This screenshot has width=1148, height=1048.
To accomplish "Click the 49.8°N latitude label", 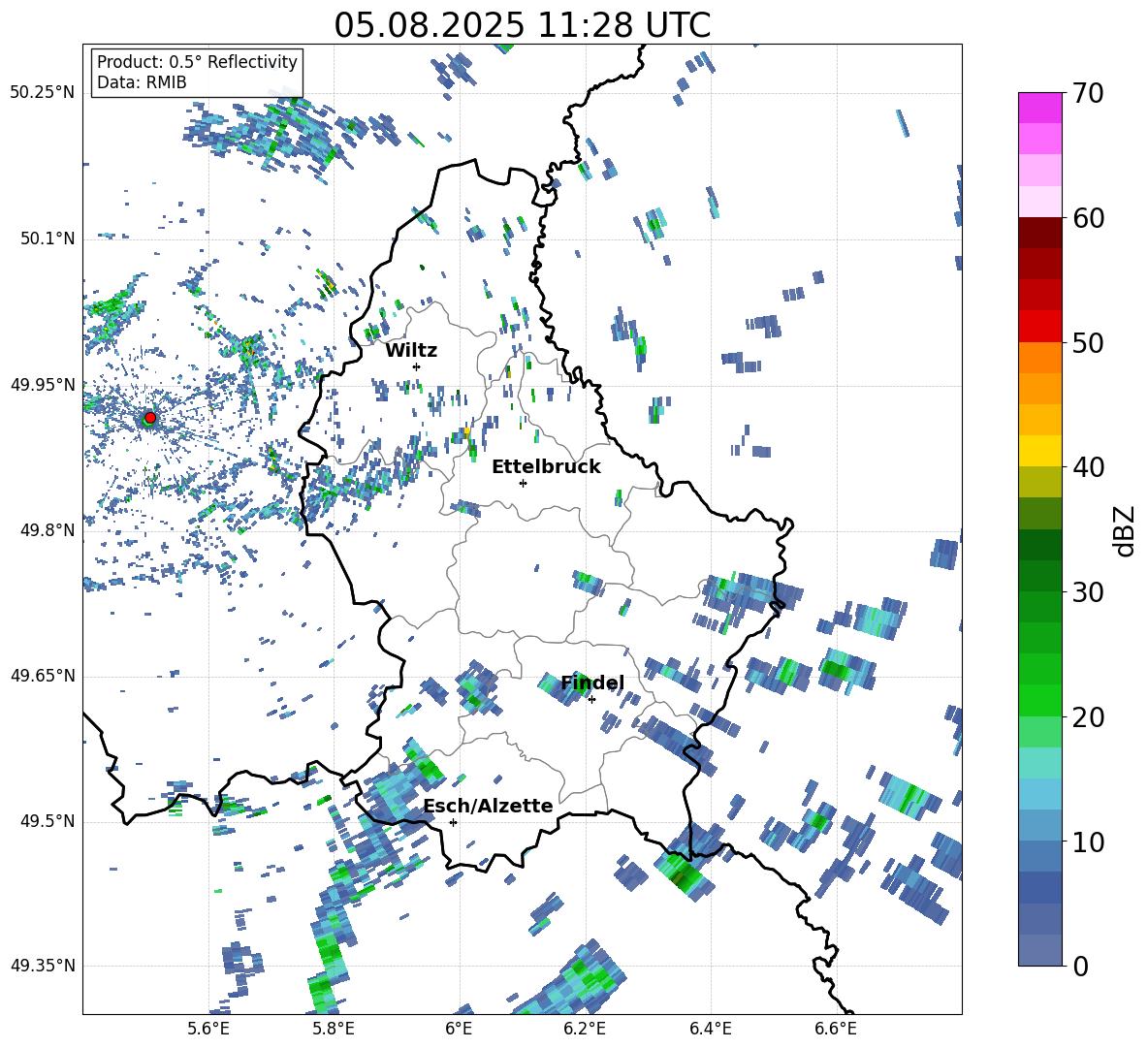I will (47, 530).
